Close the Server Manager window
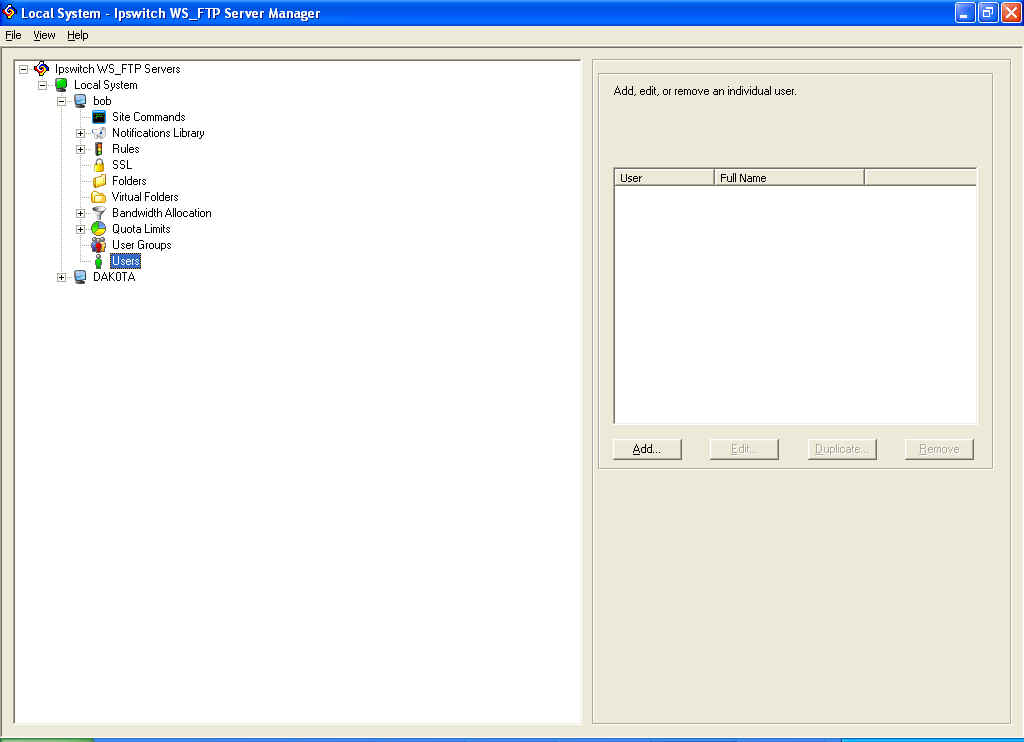 pos(1012,12)
